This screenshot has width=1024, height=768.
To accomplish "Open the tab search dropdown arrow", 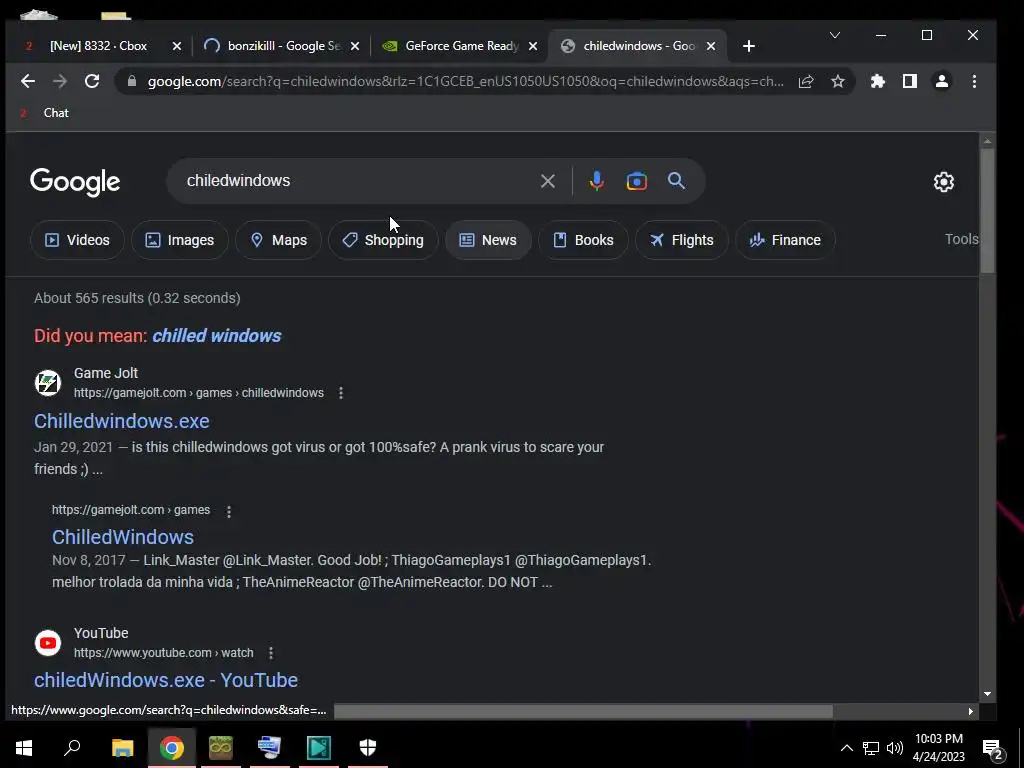I will (835, 35).
